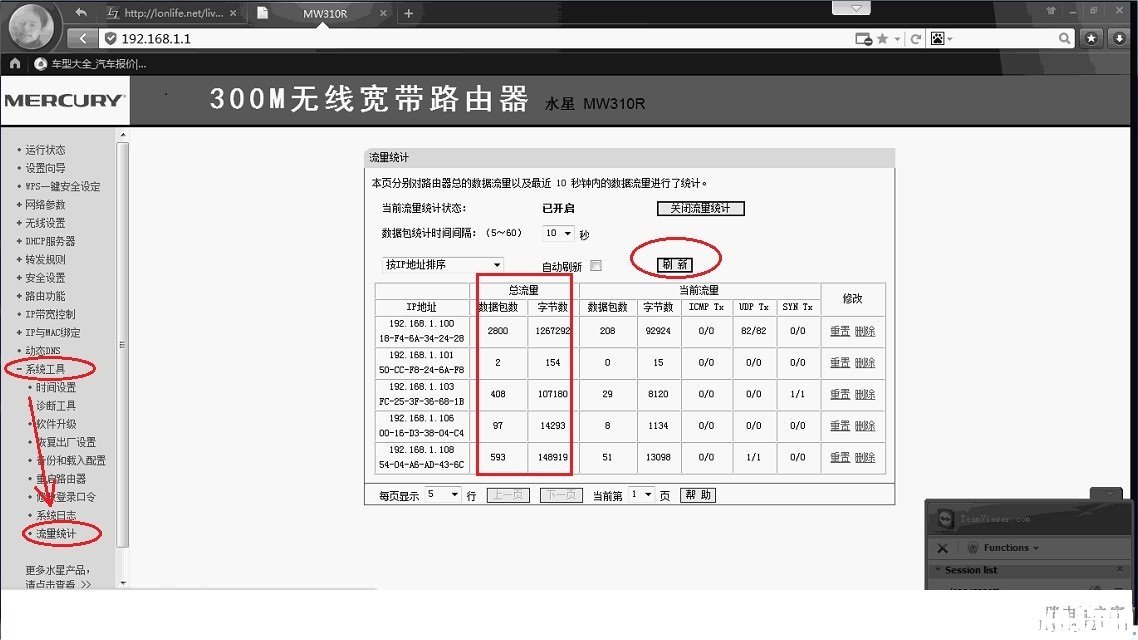Click the 上一页 previous page button
The image size is (1138, 640).
[508, 495]
